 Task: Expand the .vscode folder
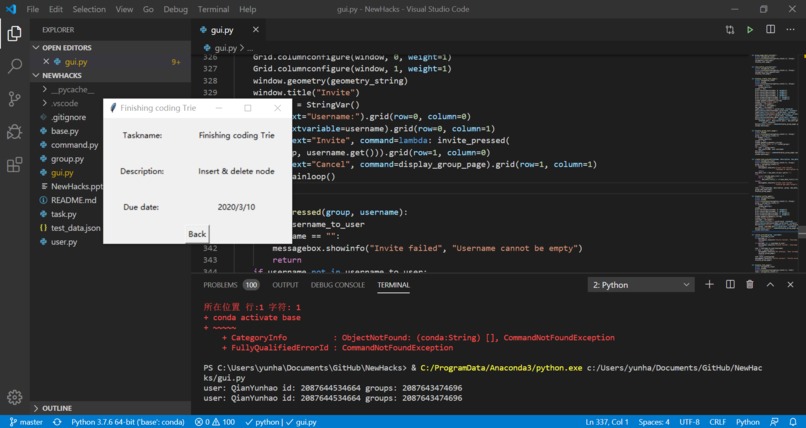(x=64, y=103)
